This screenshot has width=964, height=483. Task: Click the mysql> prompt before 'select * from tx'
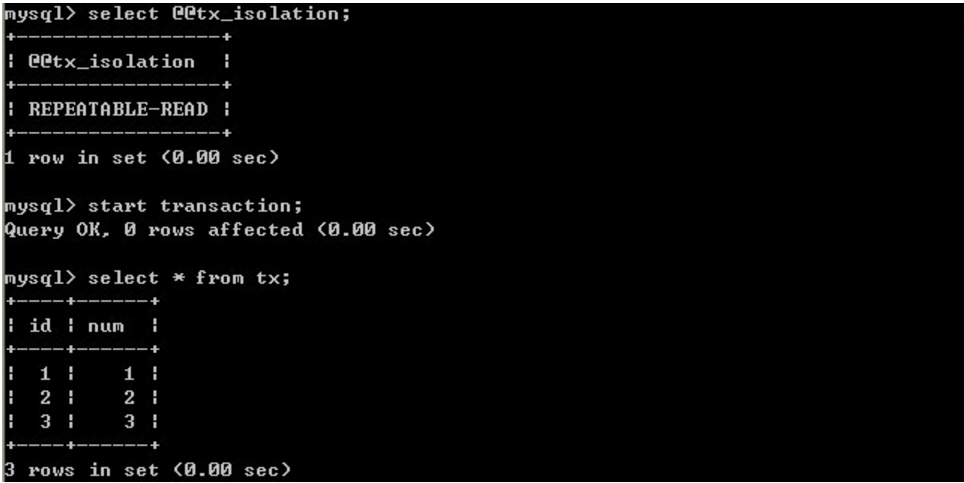coord(39,278)
